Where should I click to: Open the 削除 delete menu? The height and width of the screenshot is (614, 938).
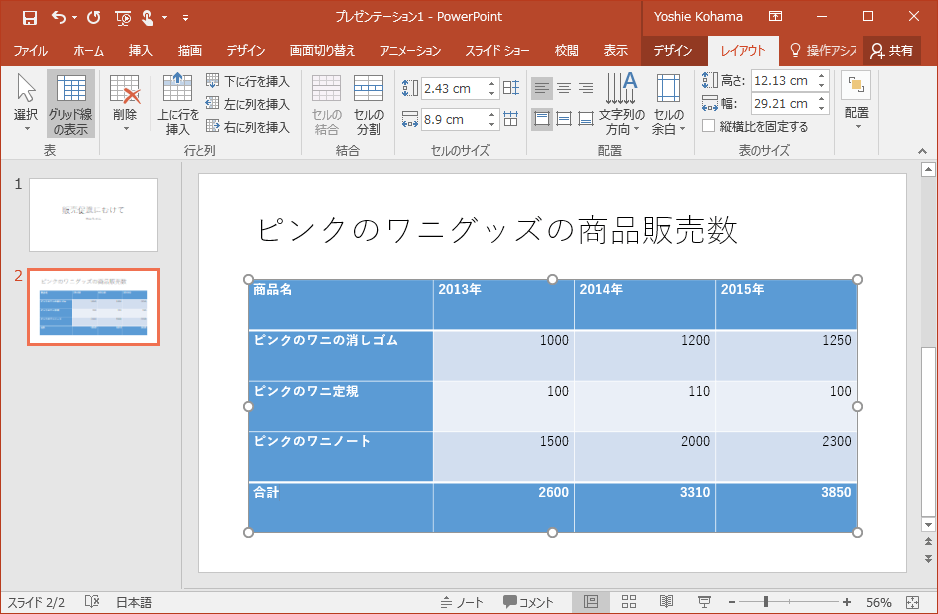tap(125, 104)
